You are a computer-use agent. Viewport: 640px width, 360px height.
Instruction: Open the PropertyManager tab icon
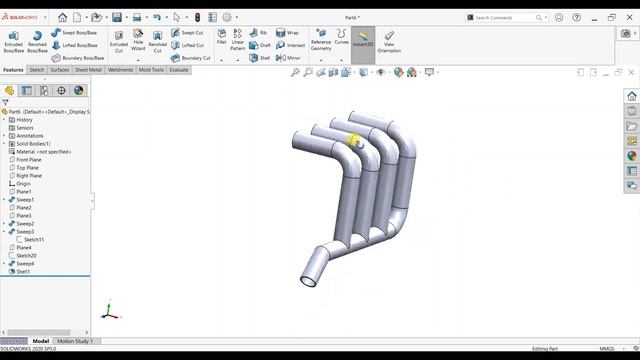(27, 90)
